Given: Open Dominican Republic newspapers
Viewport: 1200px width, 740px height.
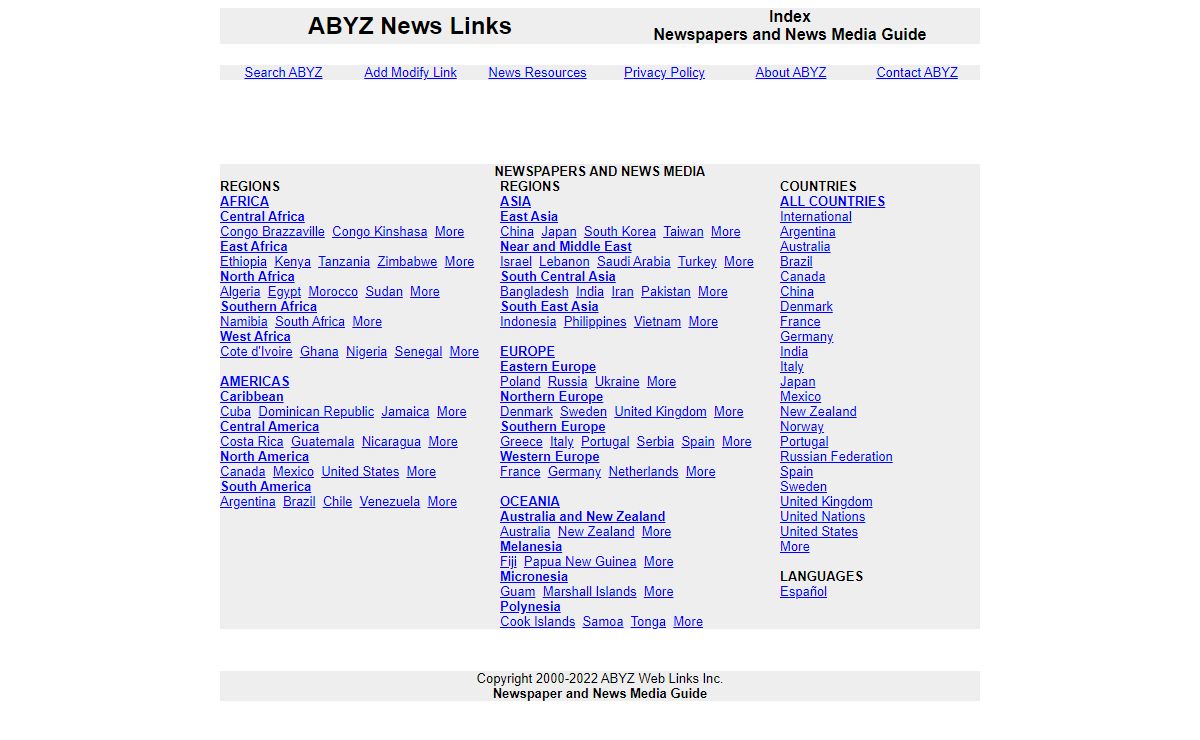Looking at the screenshot, I should (316, 411).
